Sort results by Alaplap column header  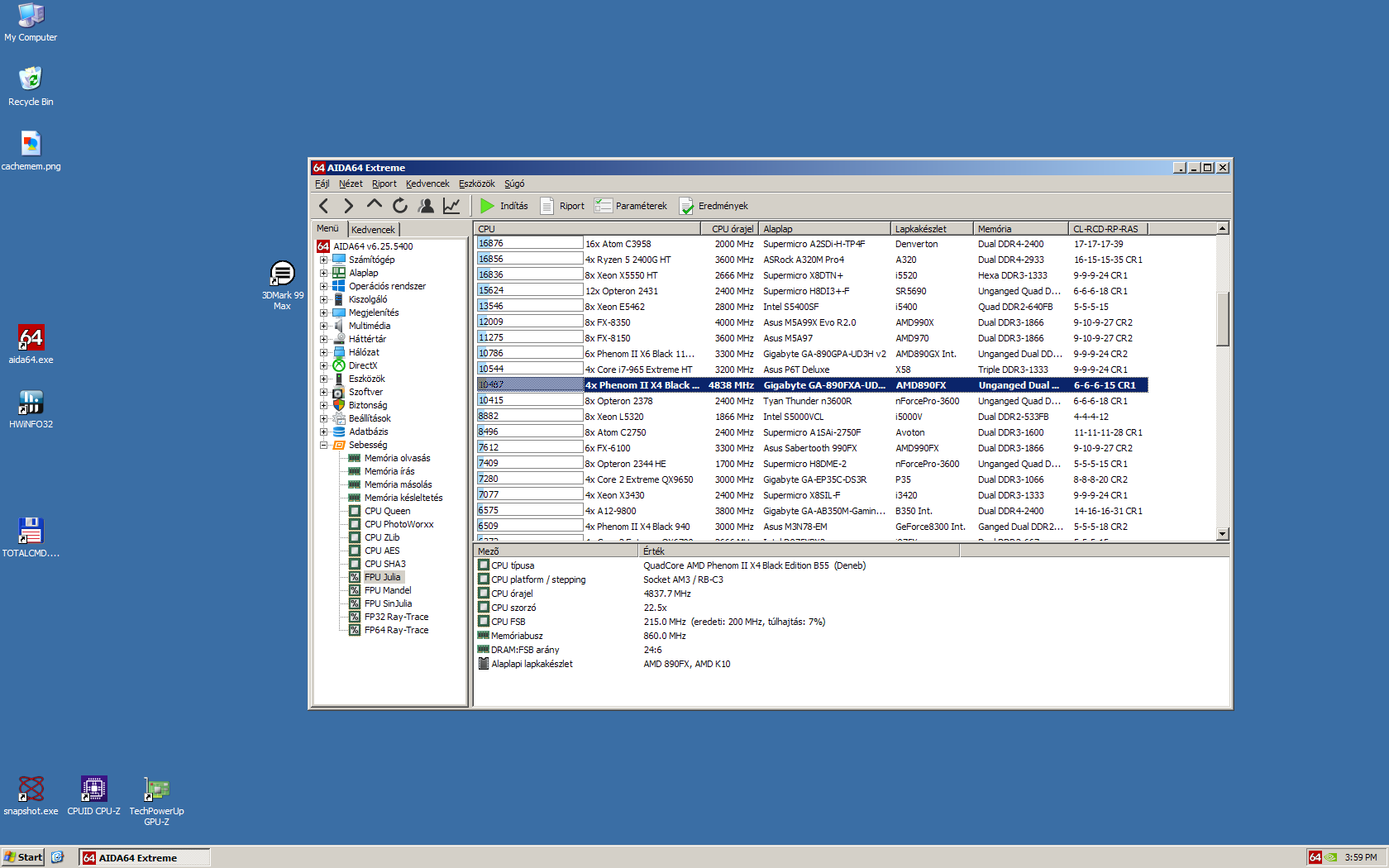(824, 229)
